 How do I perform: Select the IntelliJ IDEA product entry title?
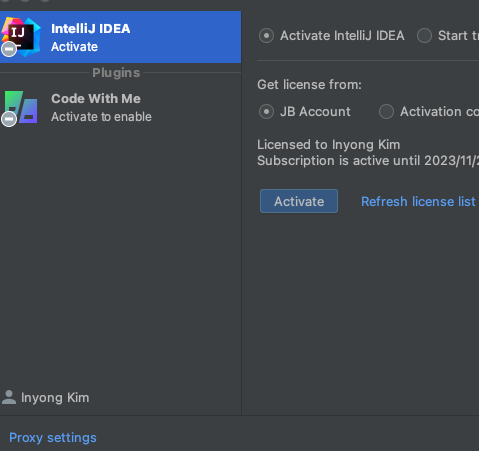(x=91, y=29)
